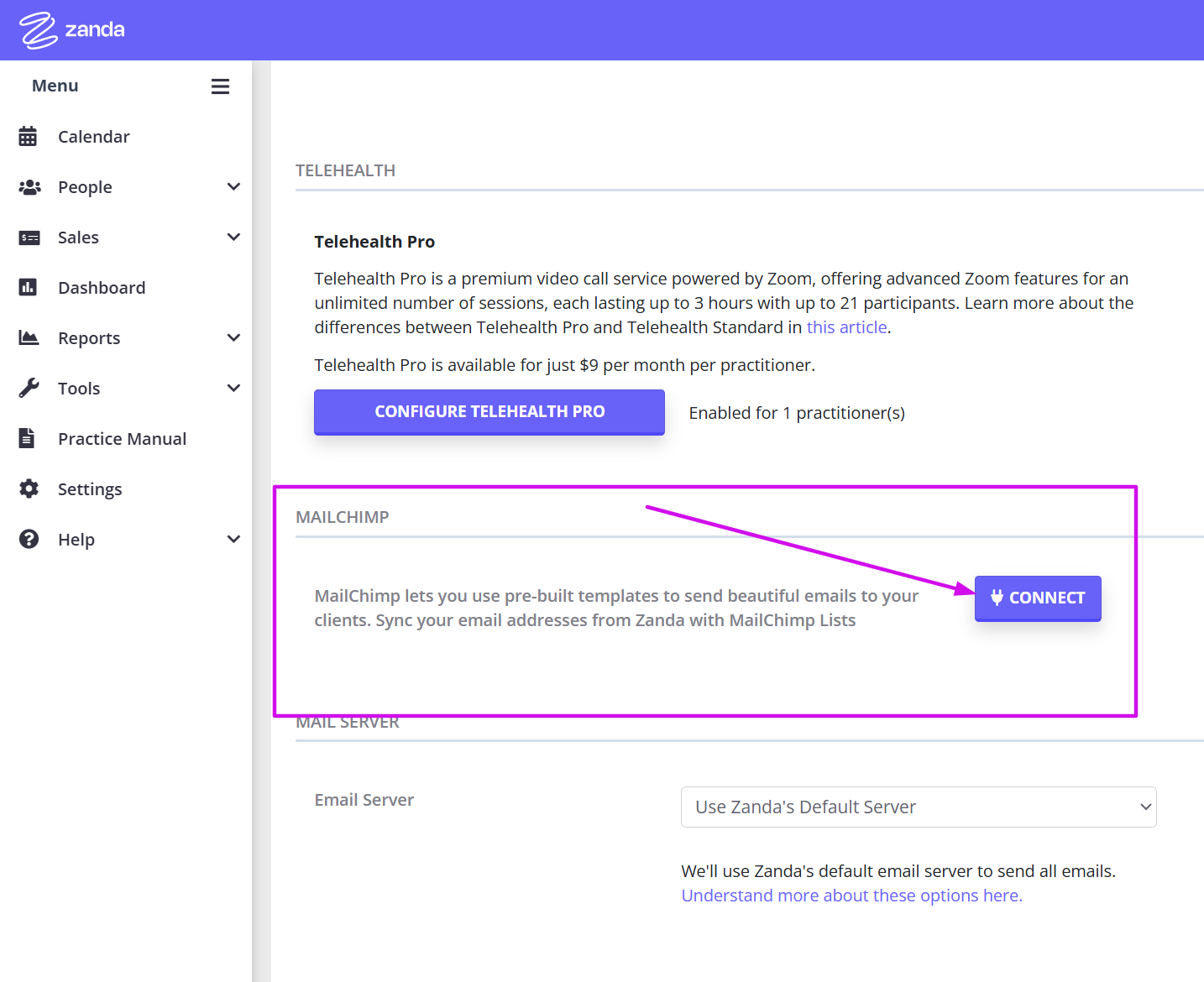Click Configure Telehealth Pro button
The width and height of the screenshot is (1204, 982).
tap(489, 412)
